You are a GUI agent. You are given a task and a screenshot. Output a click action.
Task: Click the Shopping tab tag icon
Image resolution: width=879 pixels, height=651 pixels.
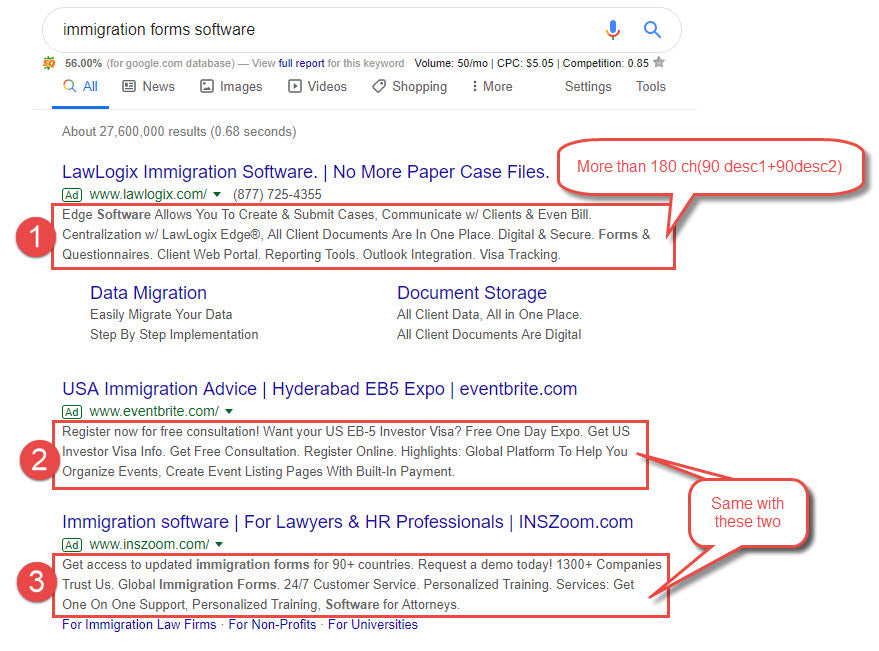coord(379,86)
